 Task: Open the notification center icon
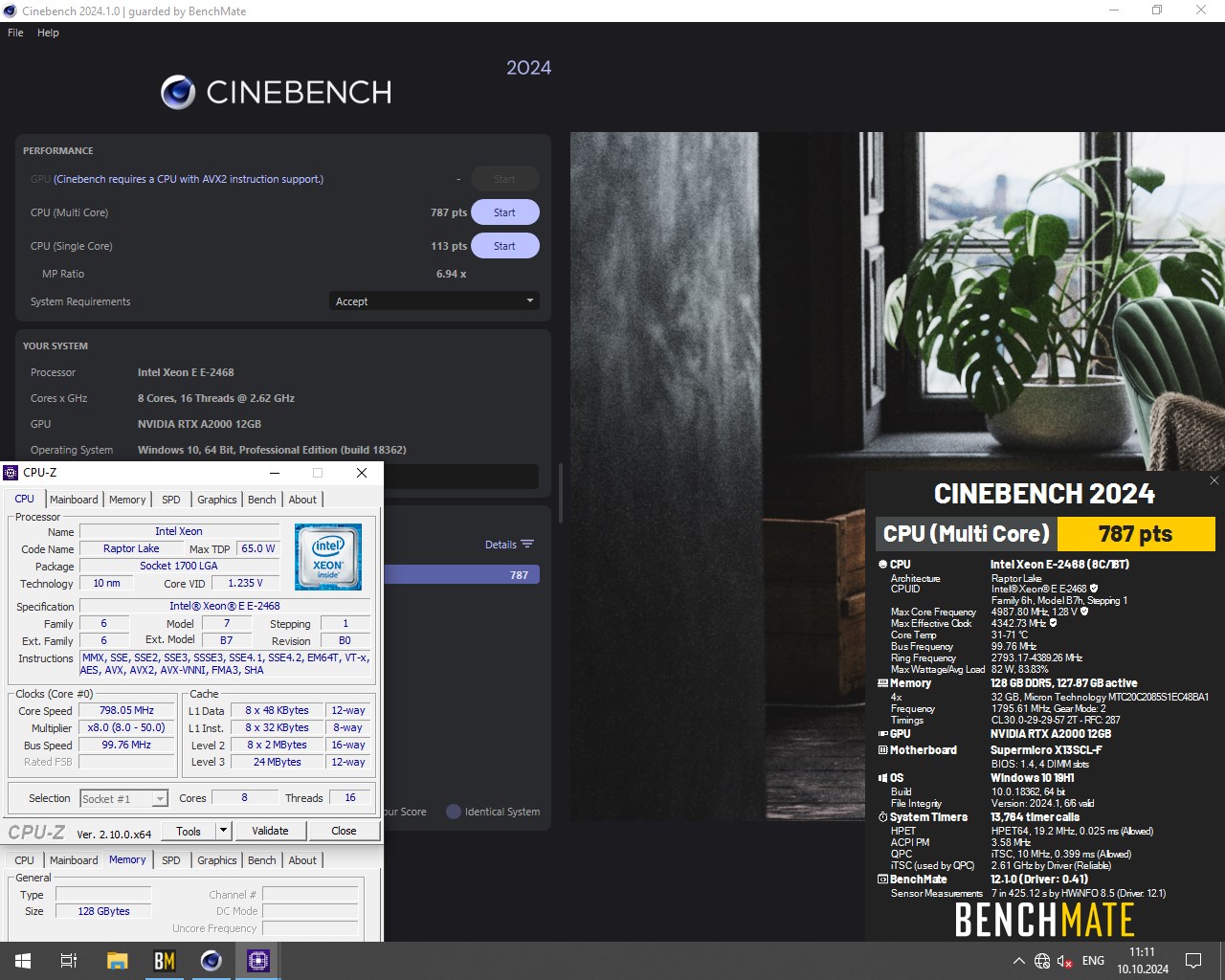coord(1193,961)
